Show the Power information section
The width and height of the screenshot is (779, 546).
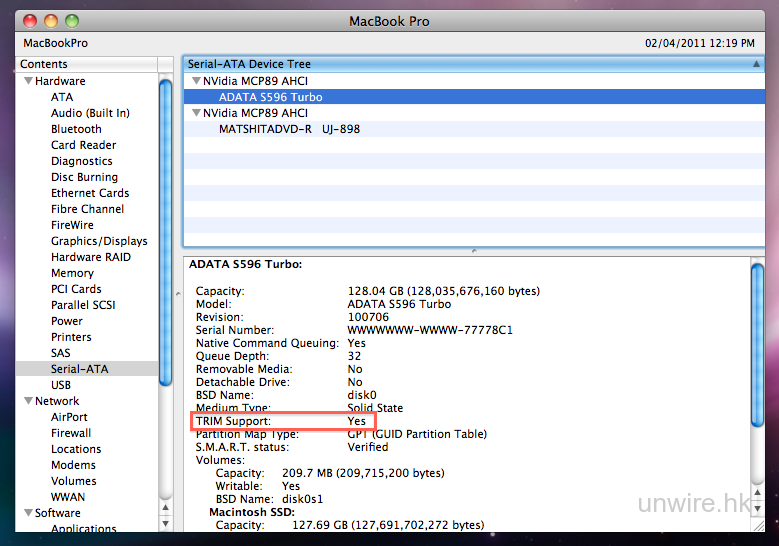(67, 321)
